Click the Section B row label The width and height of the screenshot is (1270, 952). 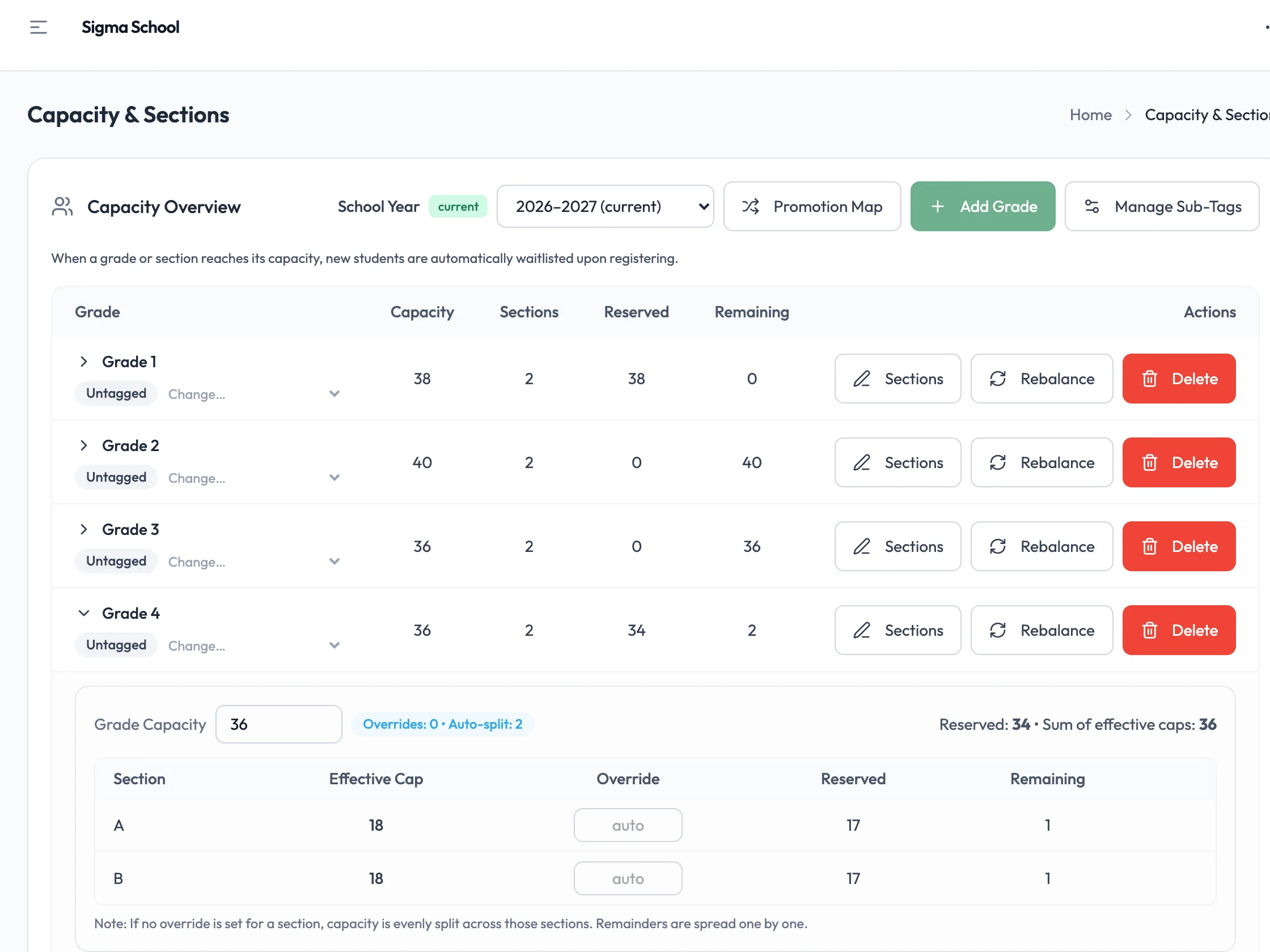coord(118,878)
